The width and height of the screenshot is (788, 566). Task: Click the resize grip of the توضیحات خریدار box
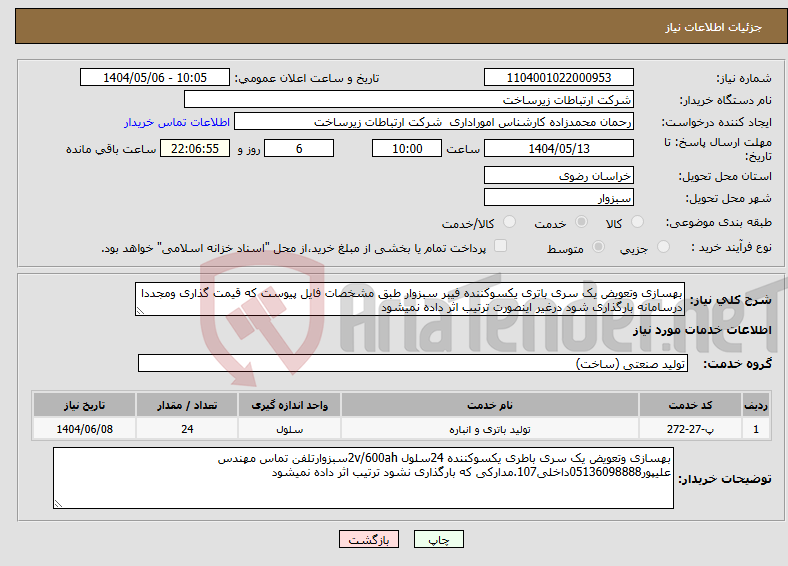(58, 503)
